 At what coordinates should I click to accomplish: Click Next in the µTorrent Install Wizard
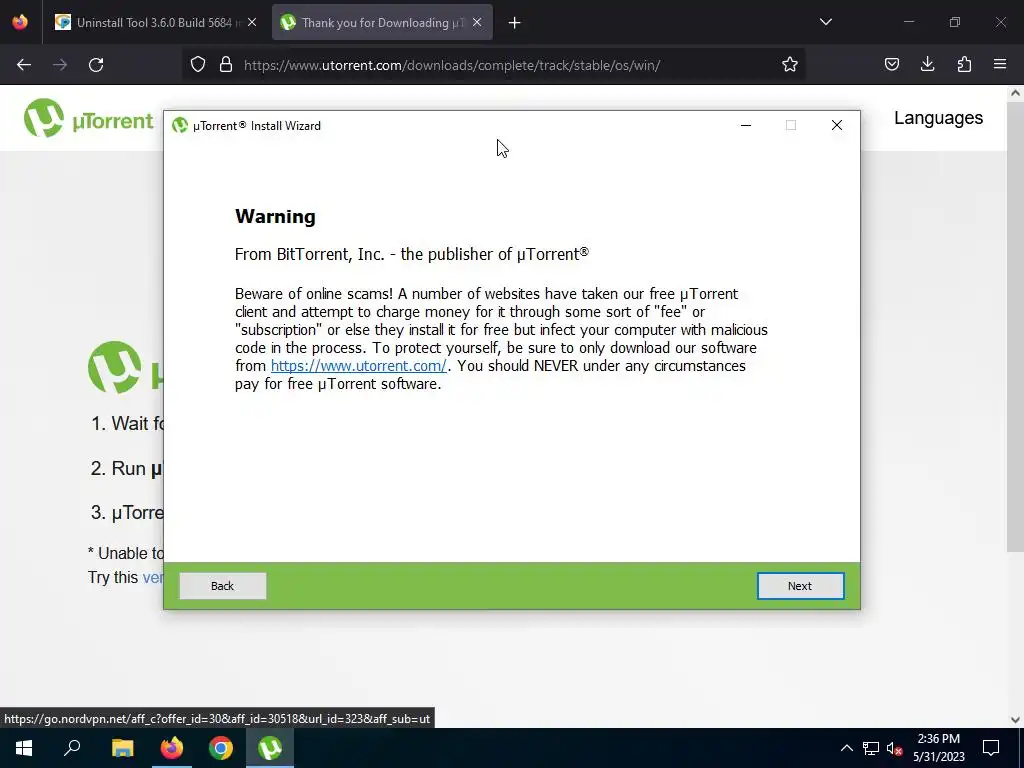pyautogui.click(x=800, y=586)
